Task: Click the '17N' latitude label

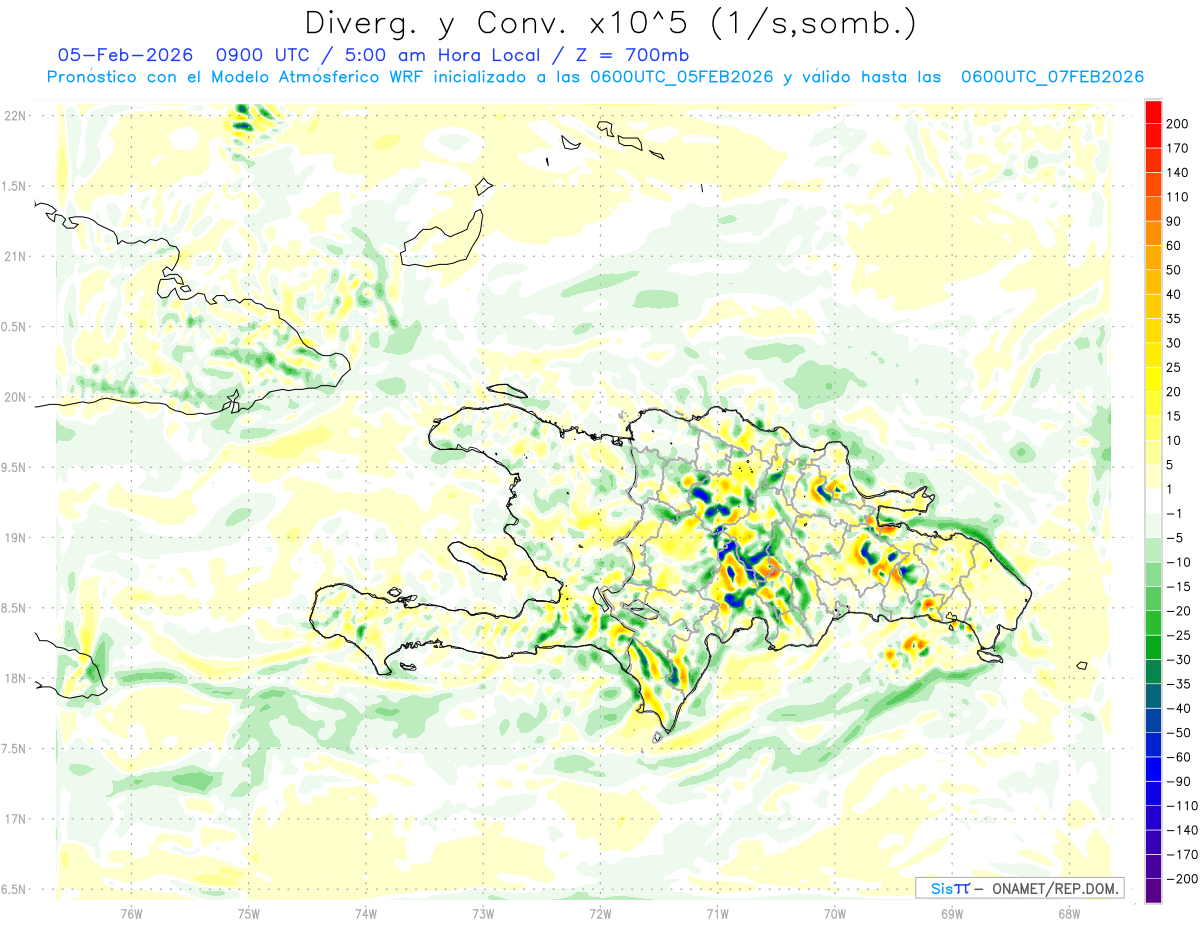Action: [15, 820]
